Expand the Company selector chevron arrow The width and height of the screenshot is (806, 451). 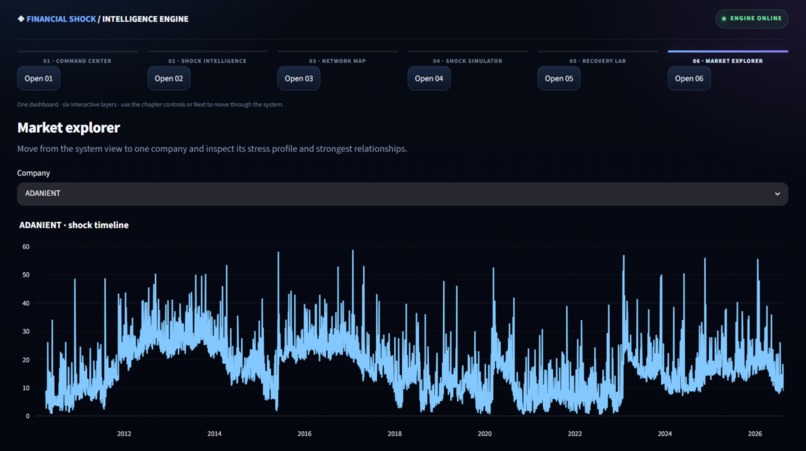coord(777,194)
